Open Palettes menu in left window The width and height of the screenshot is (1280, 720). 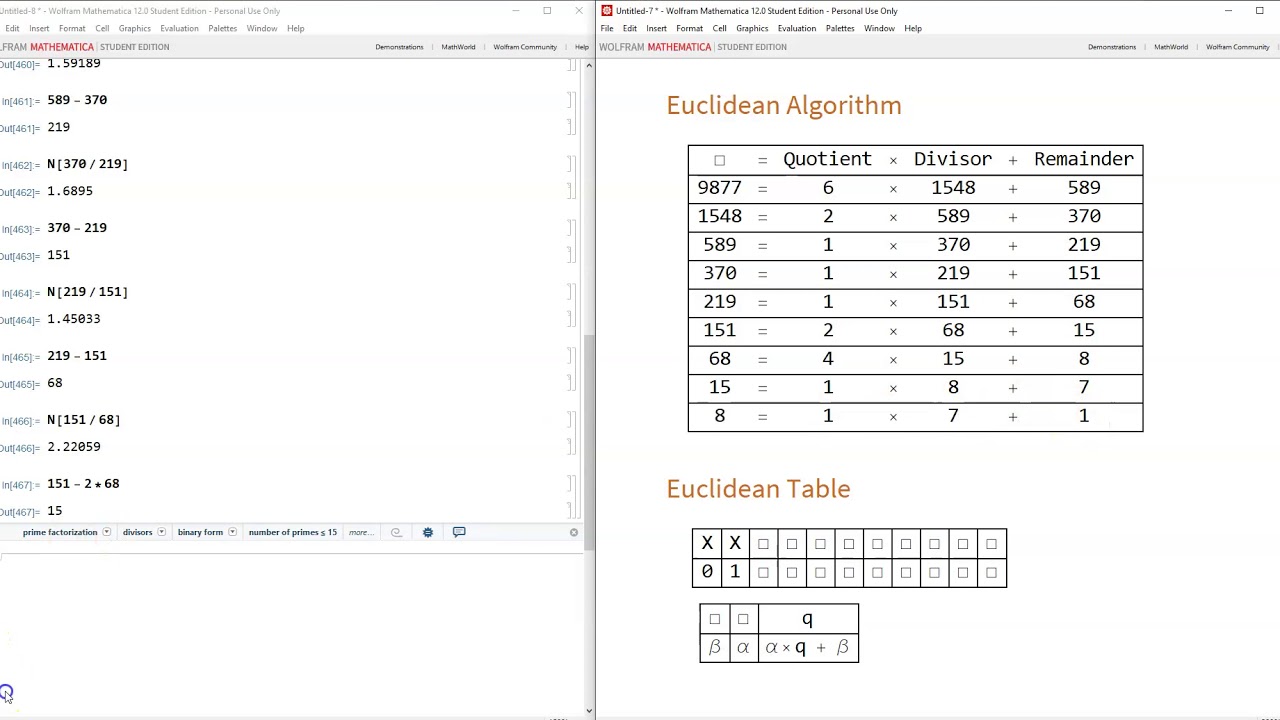click(x=223, y=28)
